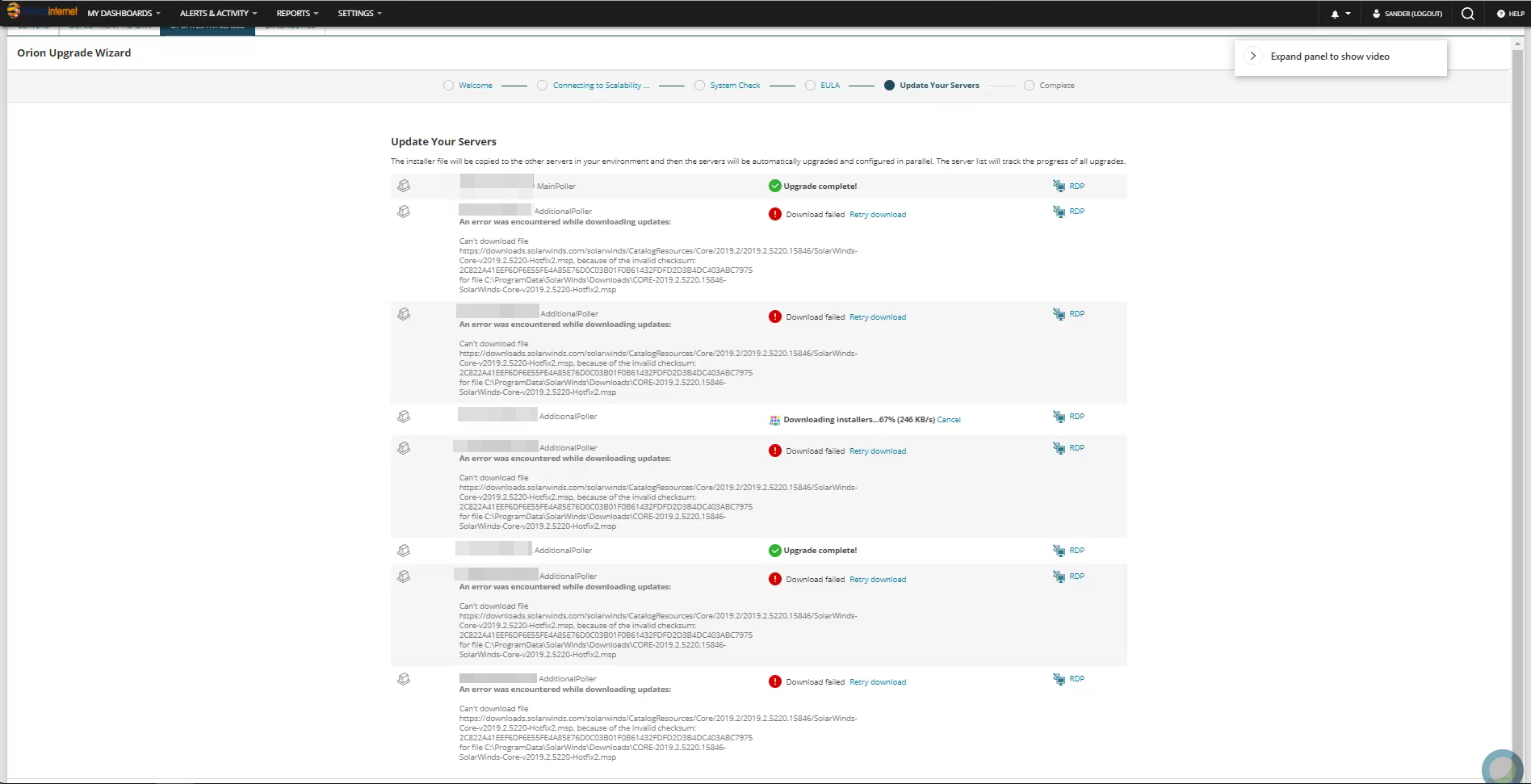This screenshot has width=1531, height=784.
Task: Select the Complete wizard step
Action: (1049, 86)
